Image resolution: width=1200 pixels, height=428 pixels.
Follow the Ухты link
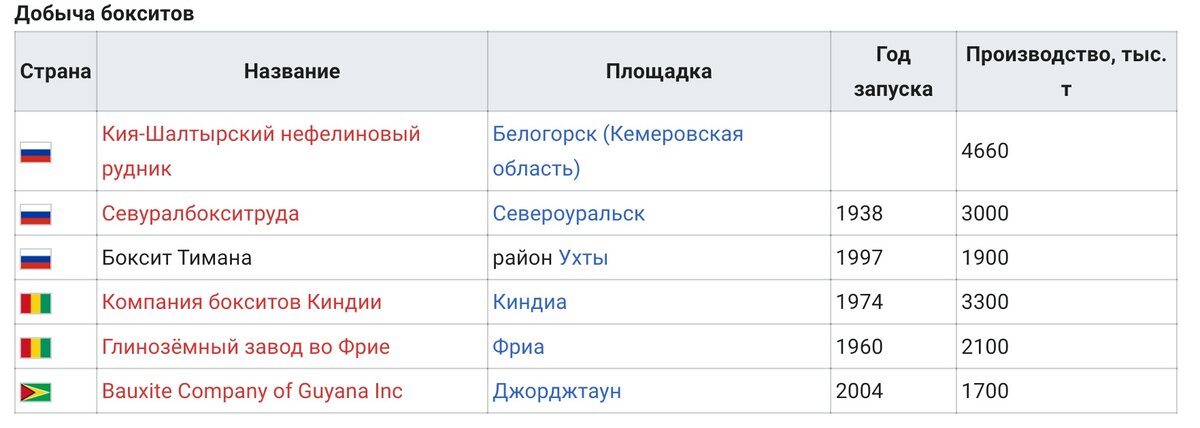coord(583,258)
